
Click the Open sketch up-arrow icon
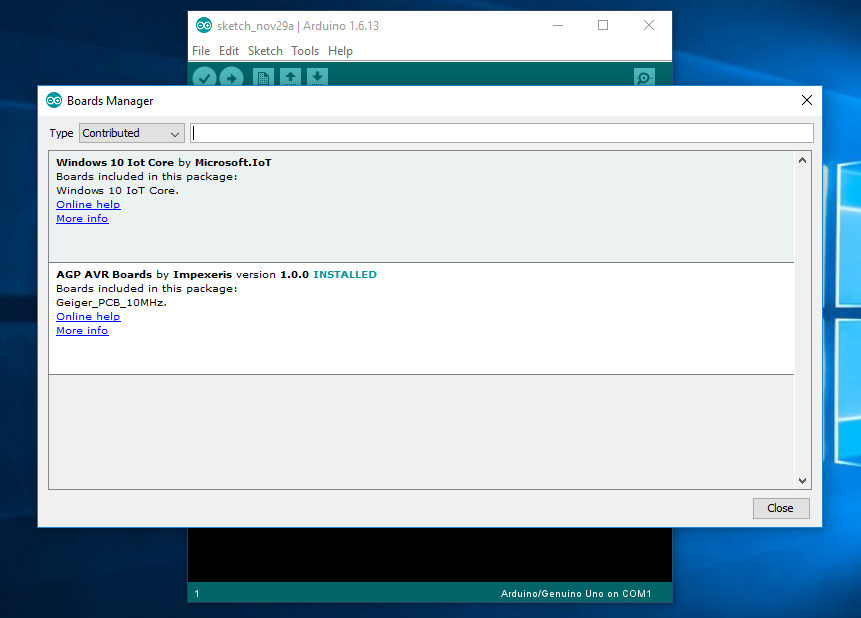[290, 77]
